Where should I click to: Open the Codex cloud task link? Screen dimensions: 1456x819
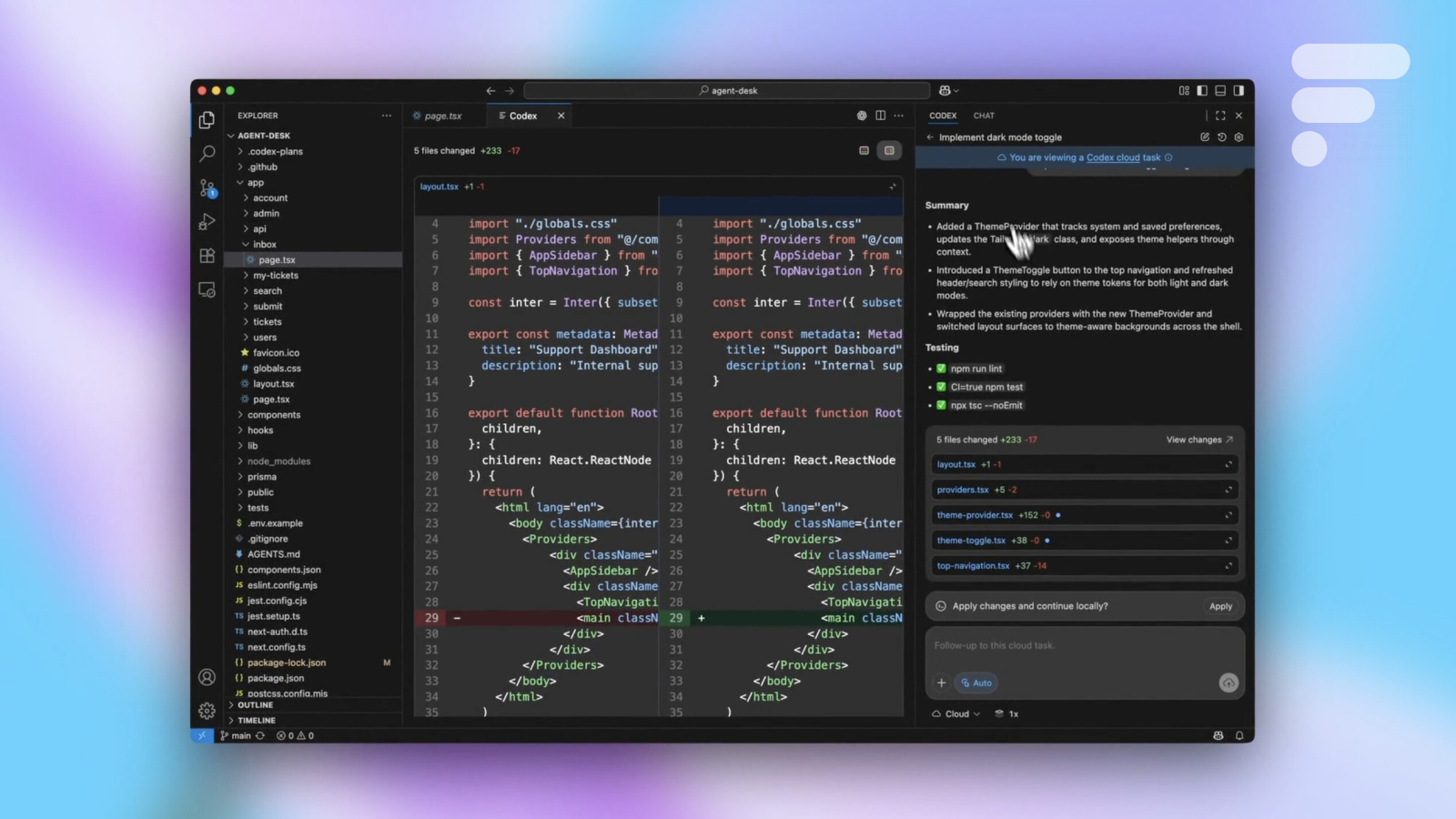tap(1123, 157)
